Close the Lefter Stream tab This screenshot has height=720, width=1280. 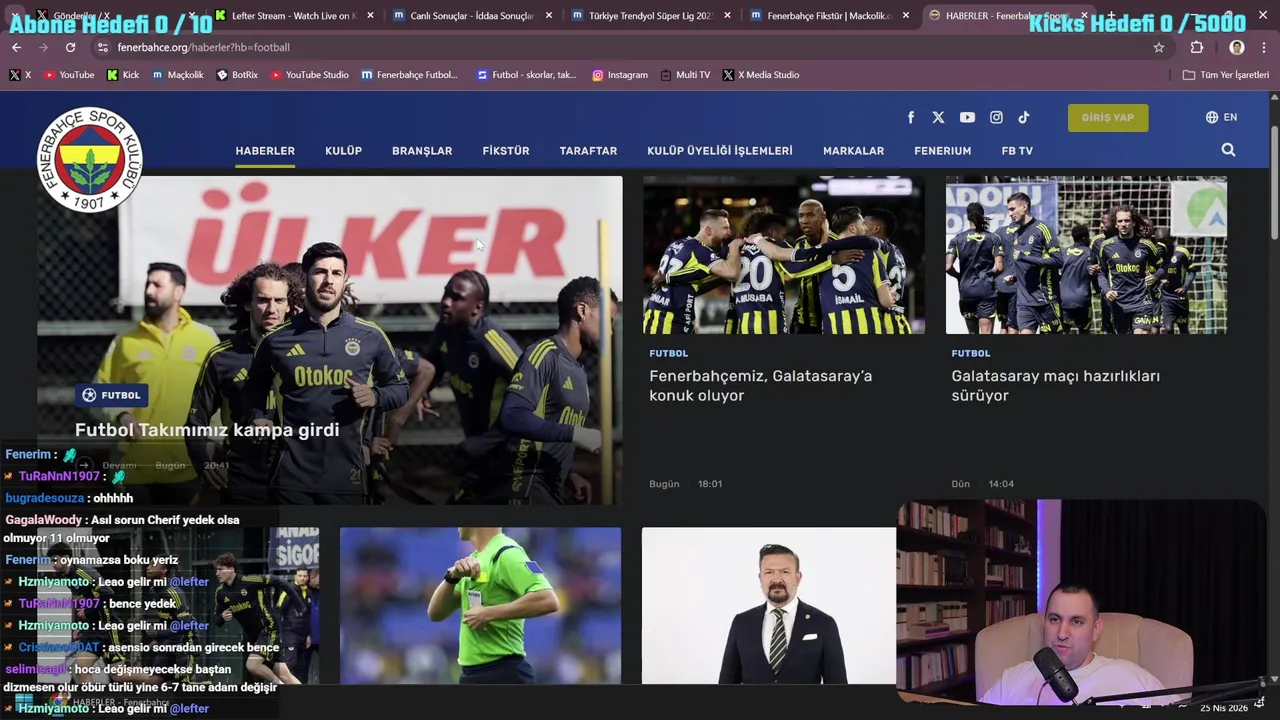(x=370, y=16)
